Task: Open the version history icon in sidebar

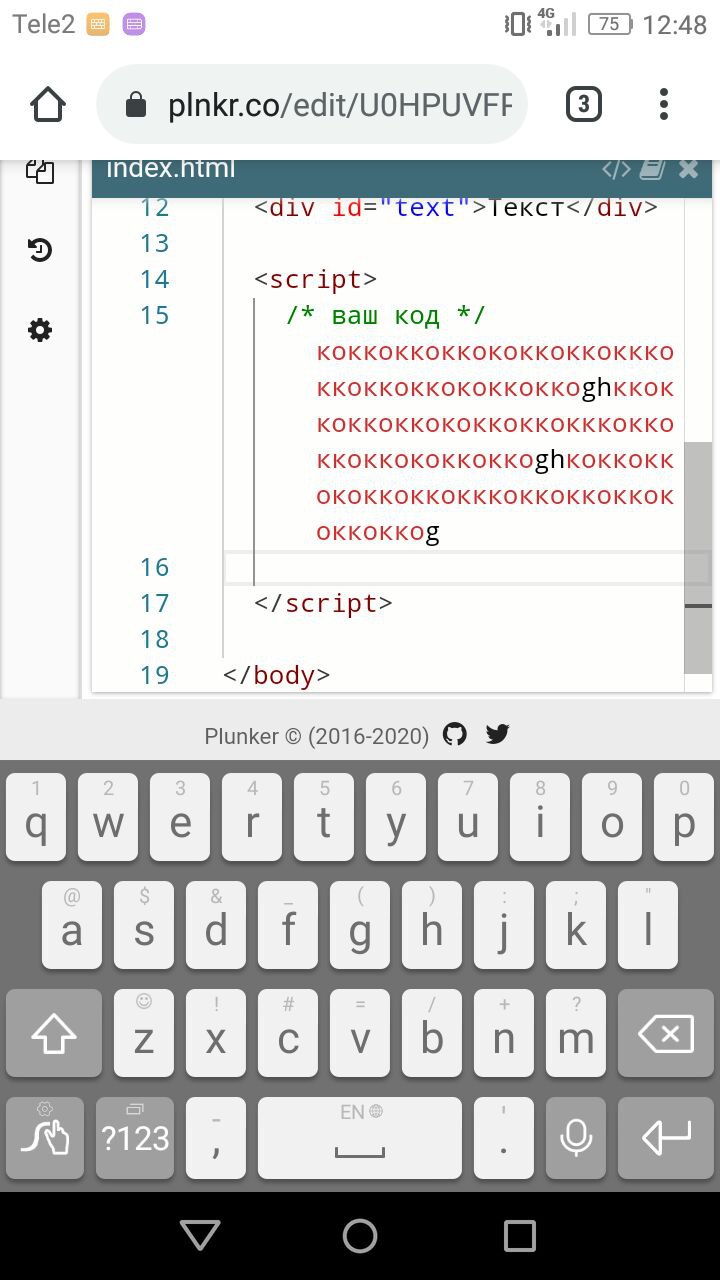Action: point(40,250)
